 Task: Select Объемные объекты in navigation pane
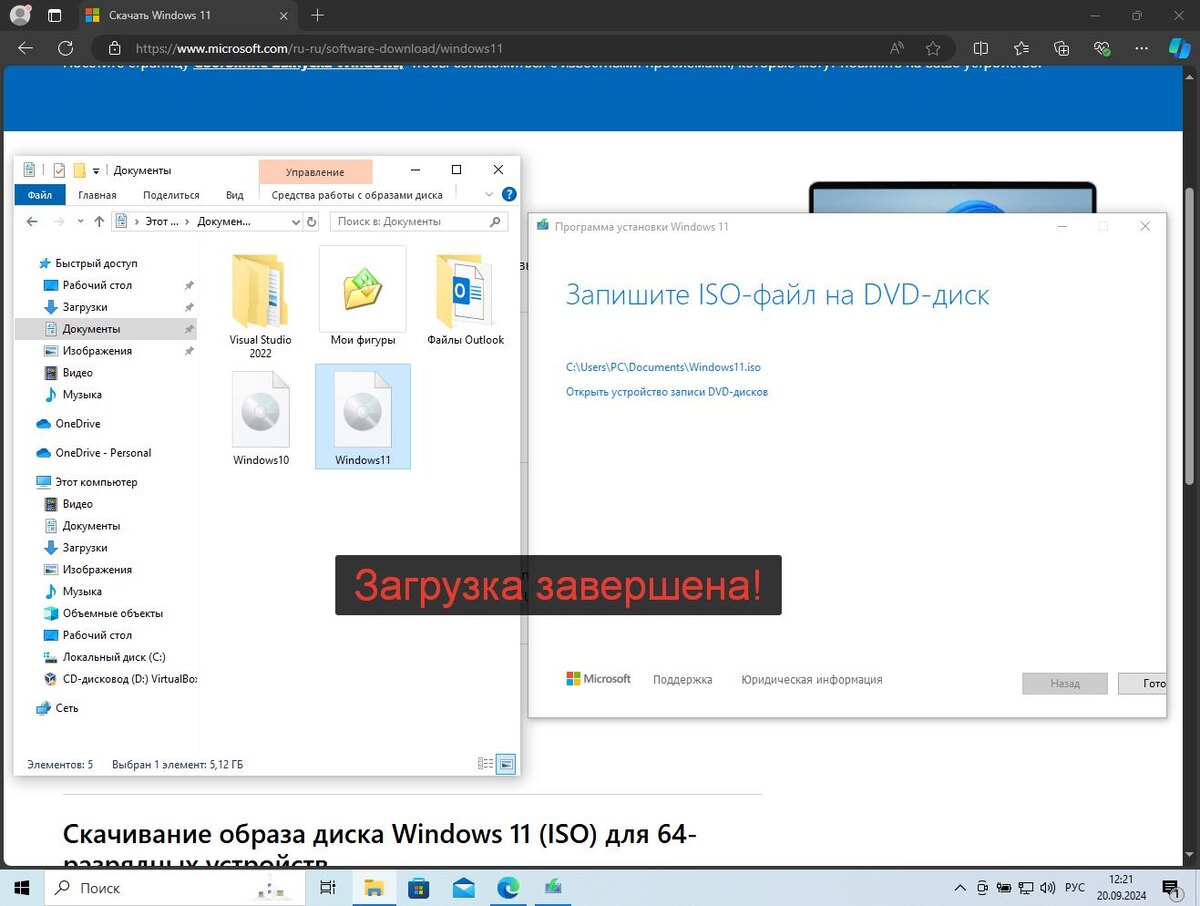click(x=112, y=613)
